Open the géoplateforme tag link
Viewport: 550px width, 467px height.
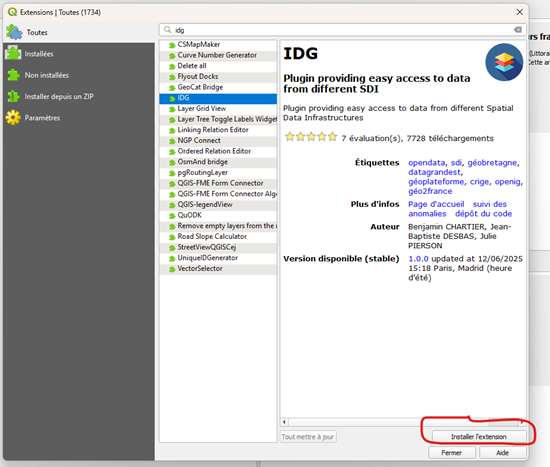pos(436,182)
